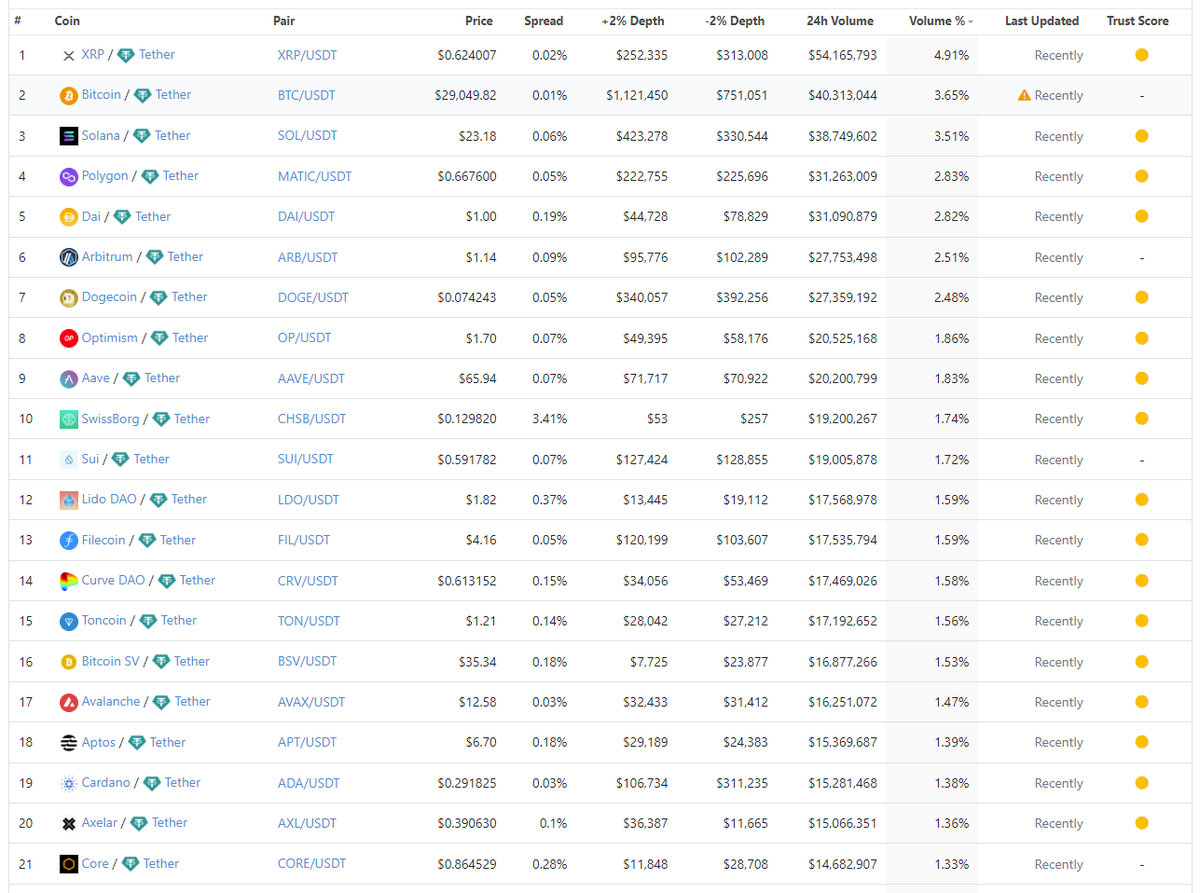This screenshot has height=893, width=1200.
Task: Click the Dogecoin logo icon
Action: pos(68,298)
